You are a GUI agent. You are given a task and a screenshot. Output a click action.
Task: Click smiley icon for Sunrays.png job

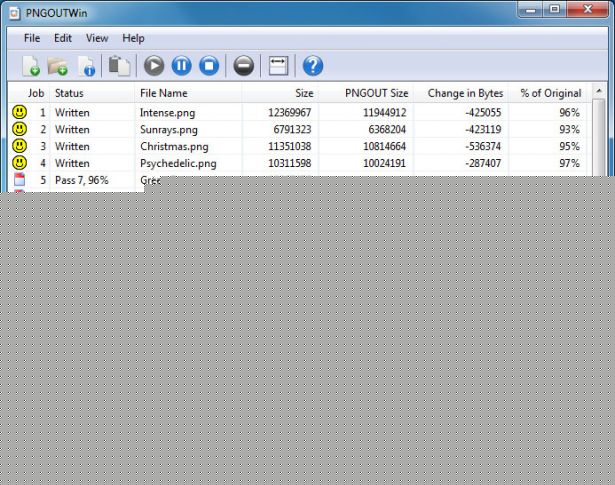pos(19,129)
